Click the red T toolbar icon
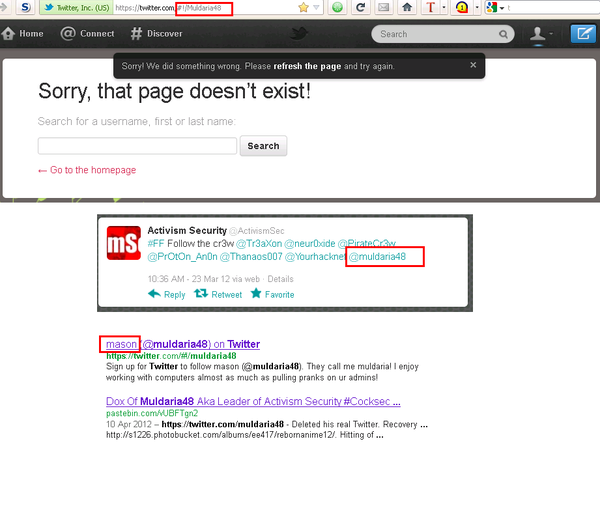Screen dimensions: 600x523 (430, 7)
